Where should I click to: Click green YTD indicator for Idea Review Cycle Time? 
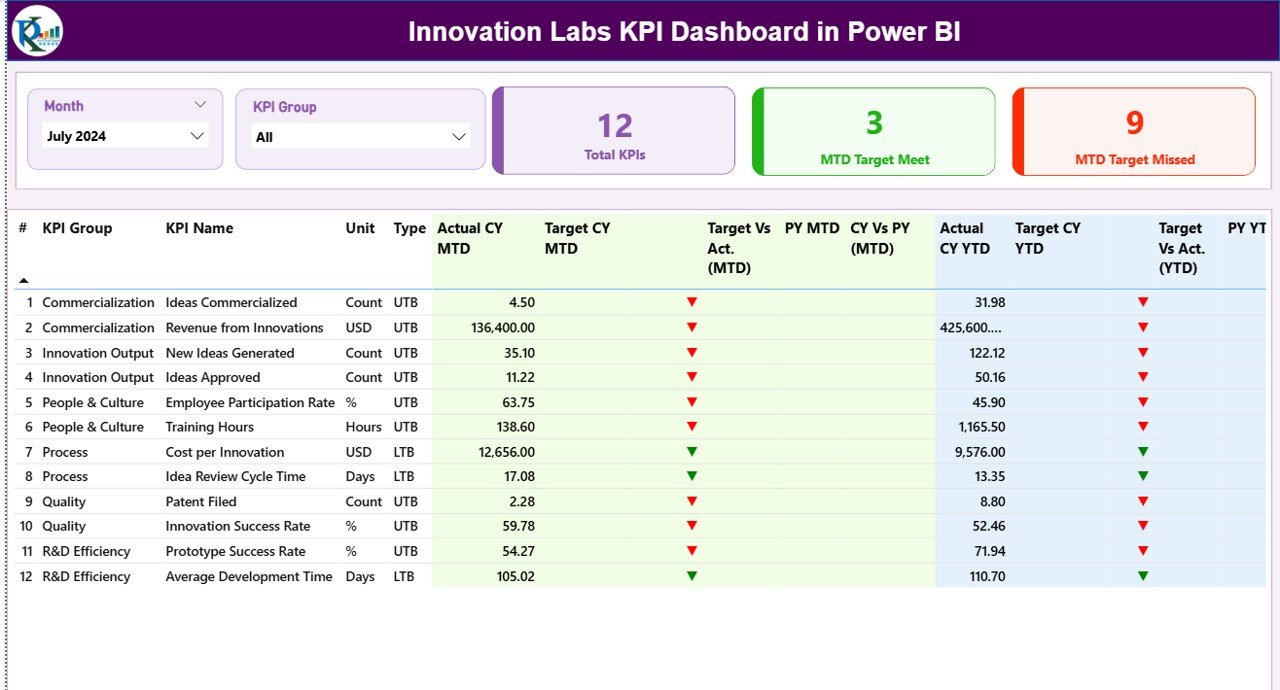click(x=1142, y=476)
